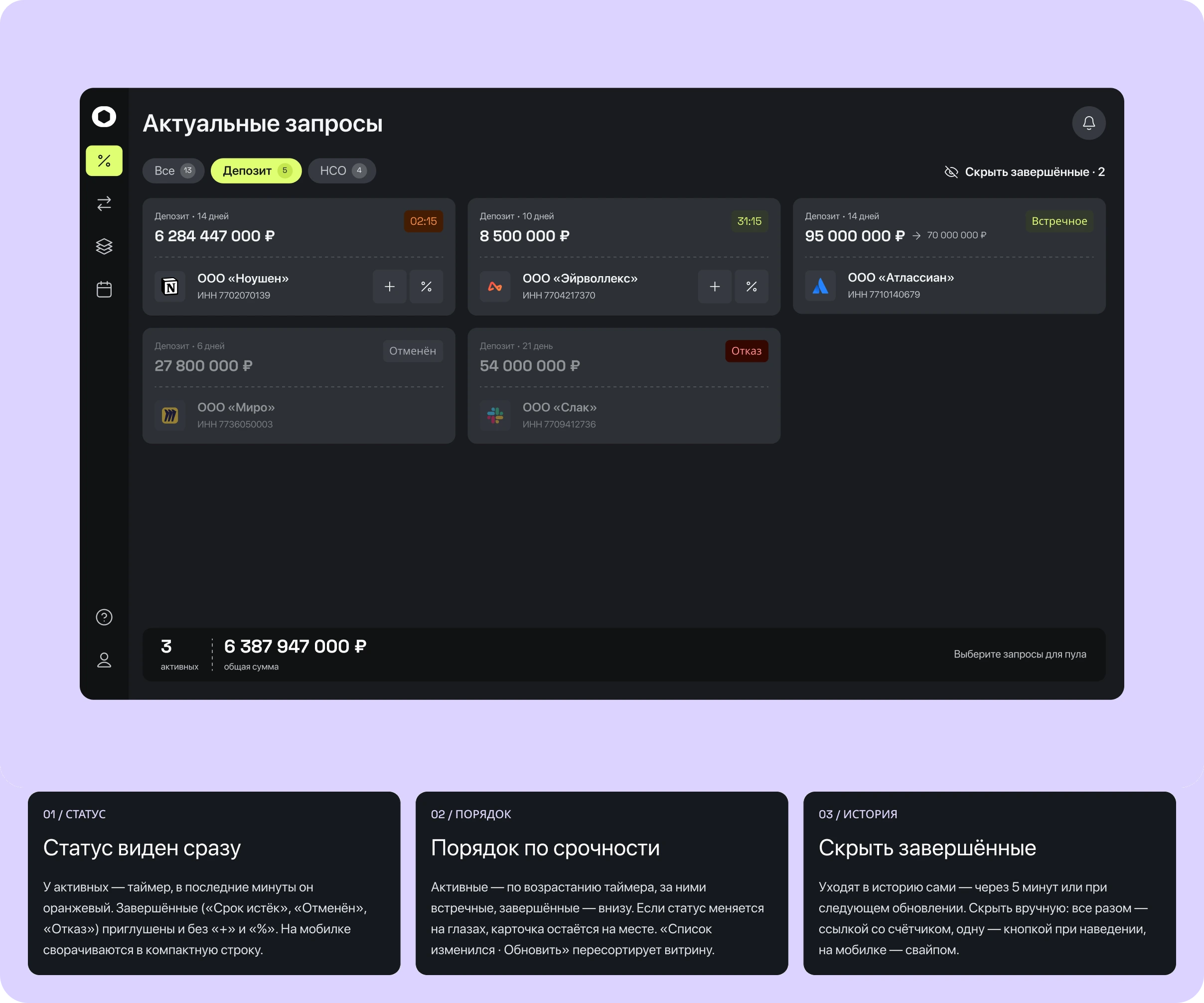The height and width of the screenshot is (1003, 1204).
Task: Open the calendar sidebar icon
Action: [104, 289]
